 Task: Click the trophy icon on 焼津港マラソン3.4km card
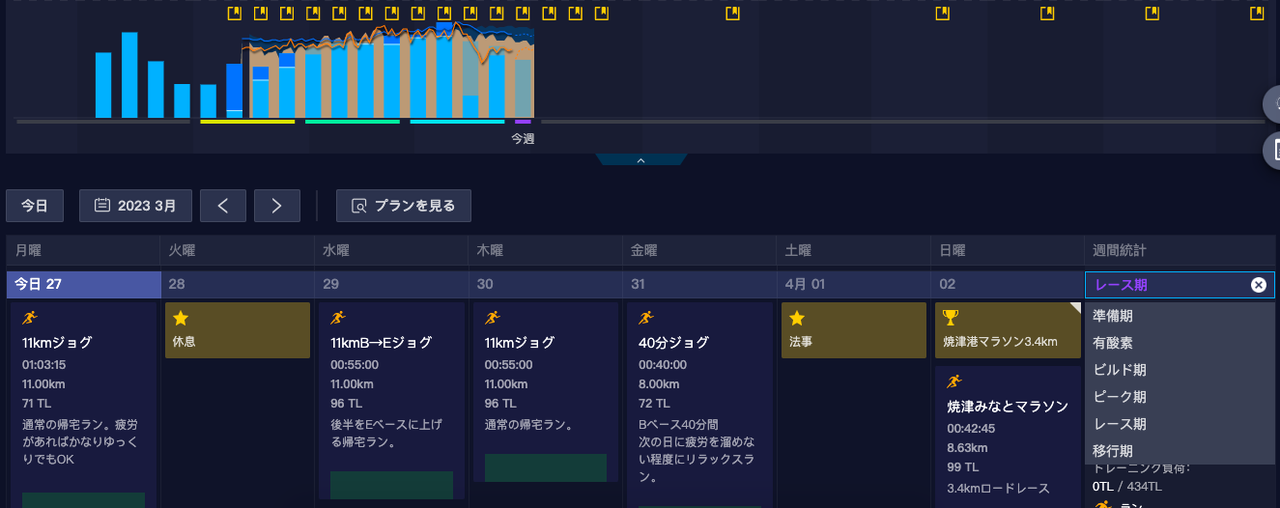coord(951,318)
